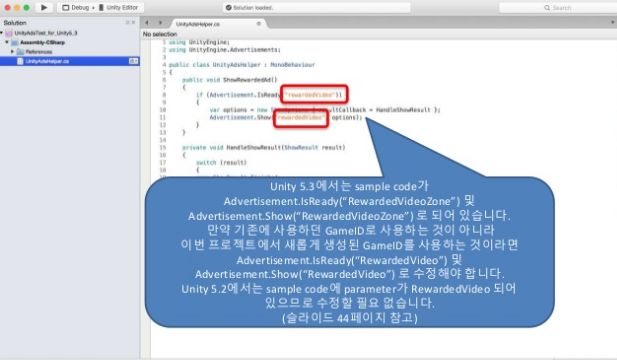617x360 pixels.
Task: Open the options menu on the UnityAdsHelper.cs row
Action: coord(133,61)
